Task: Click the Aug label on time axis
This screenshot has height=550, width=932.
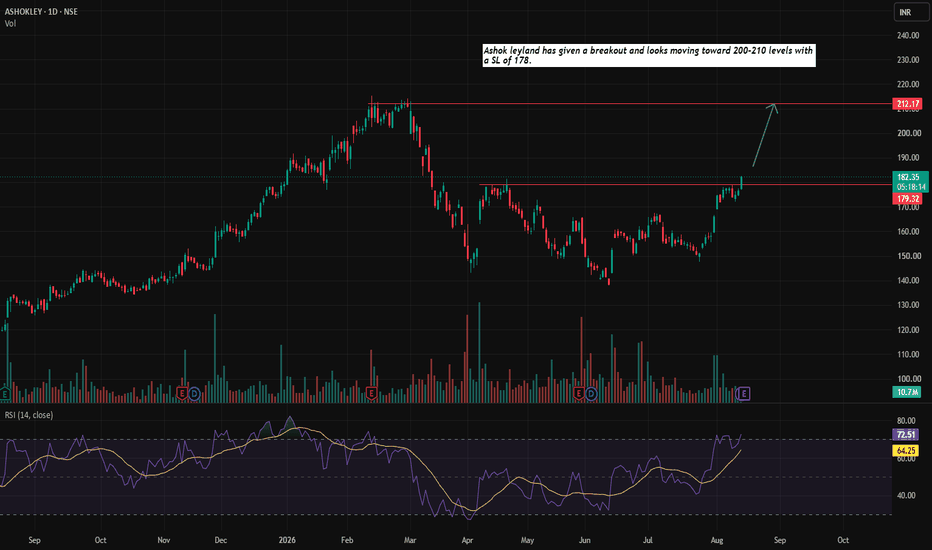Action: (x=717, y=540)
